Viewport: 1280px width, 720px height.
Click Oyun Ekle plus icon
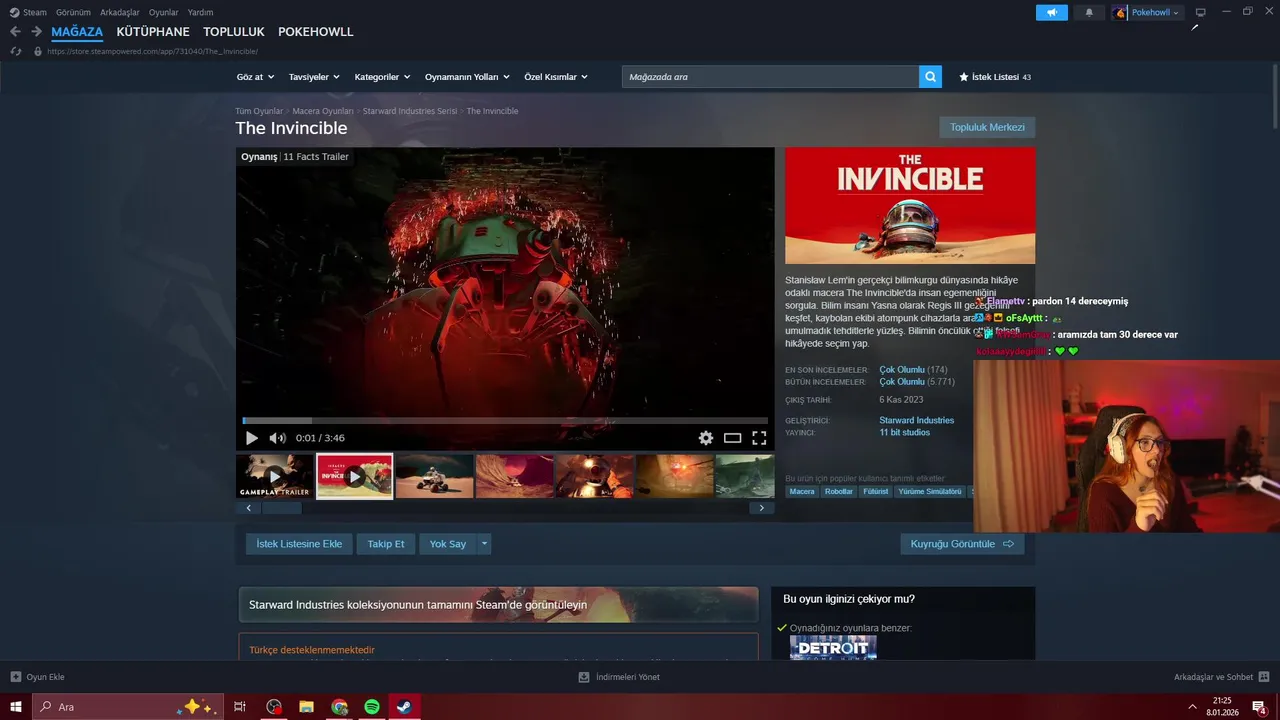click(x=16, y=677)
